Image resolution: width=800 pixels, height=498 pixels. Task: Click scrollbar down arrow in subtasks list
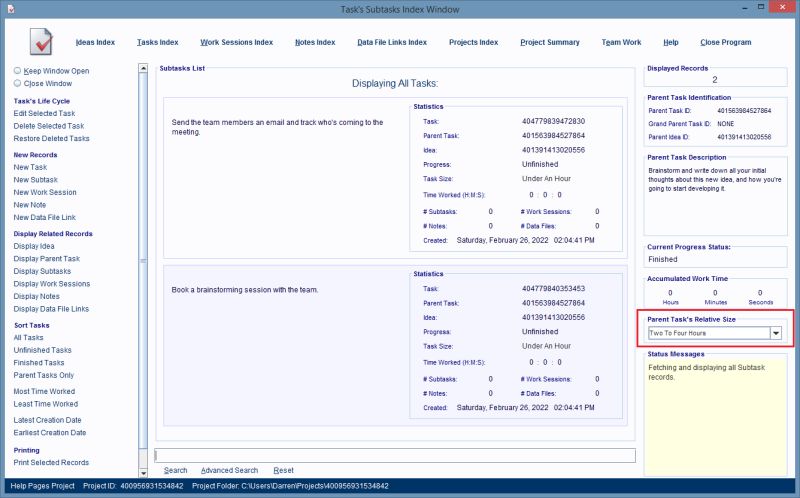[x=143, y=473]
